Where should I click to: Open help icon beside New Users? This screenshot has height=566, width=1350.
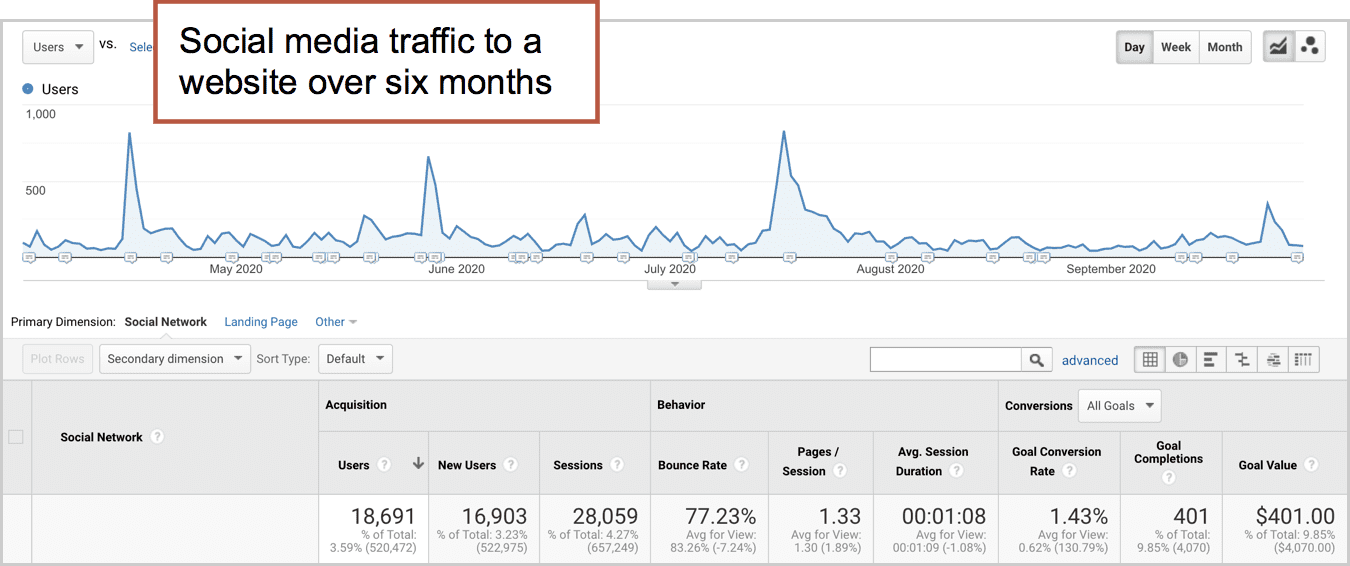pyautogui.click(x=511, y=465)
